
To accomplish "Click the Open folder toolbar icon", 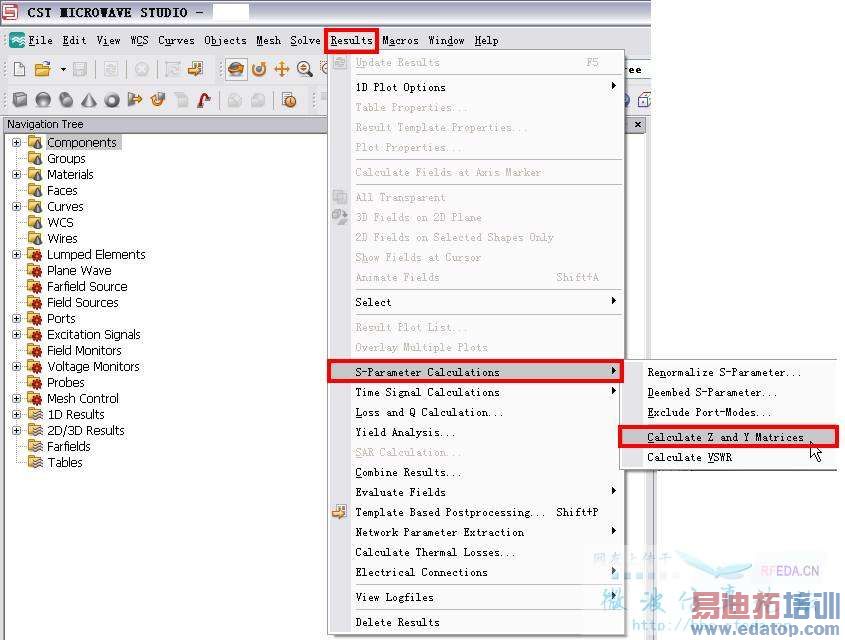I will 42,69.
